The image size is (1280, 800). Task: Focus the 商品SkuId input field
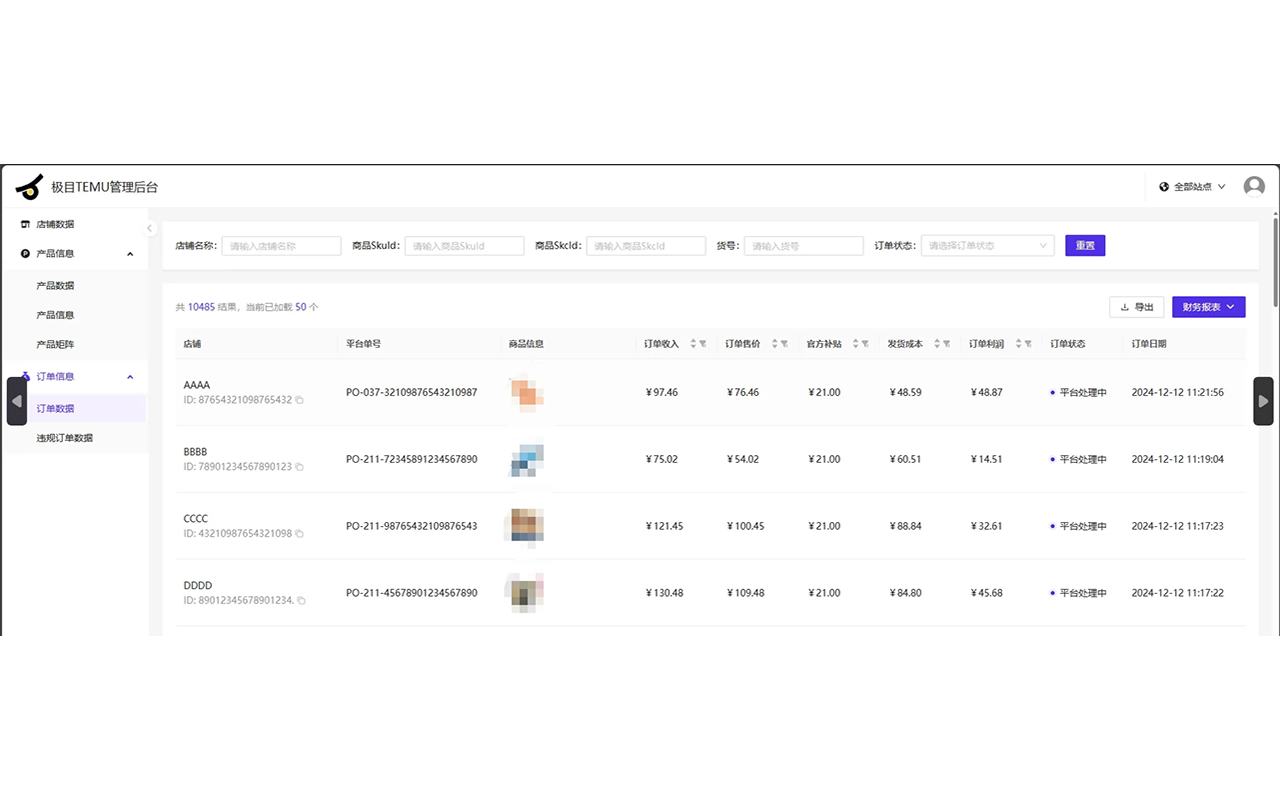coord(465,246)
